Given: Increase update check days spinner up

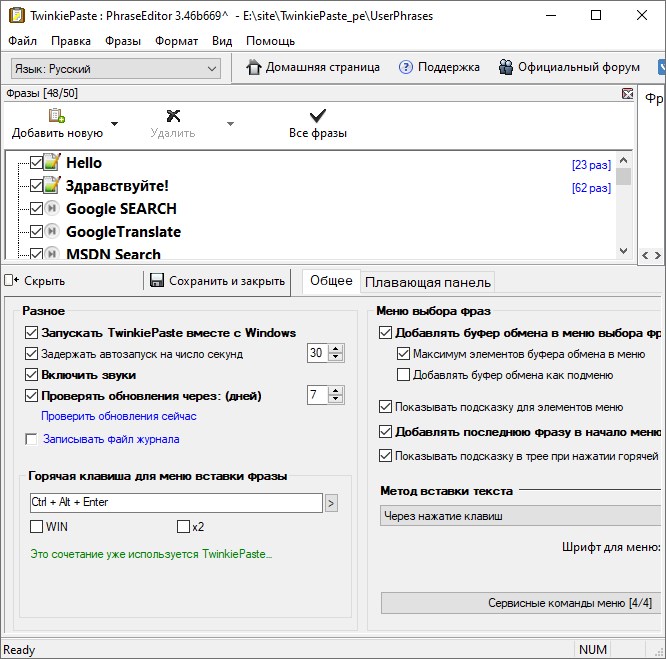Looking at the screenshot, I should pos(336,391).
